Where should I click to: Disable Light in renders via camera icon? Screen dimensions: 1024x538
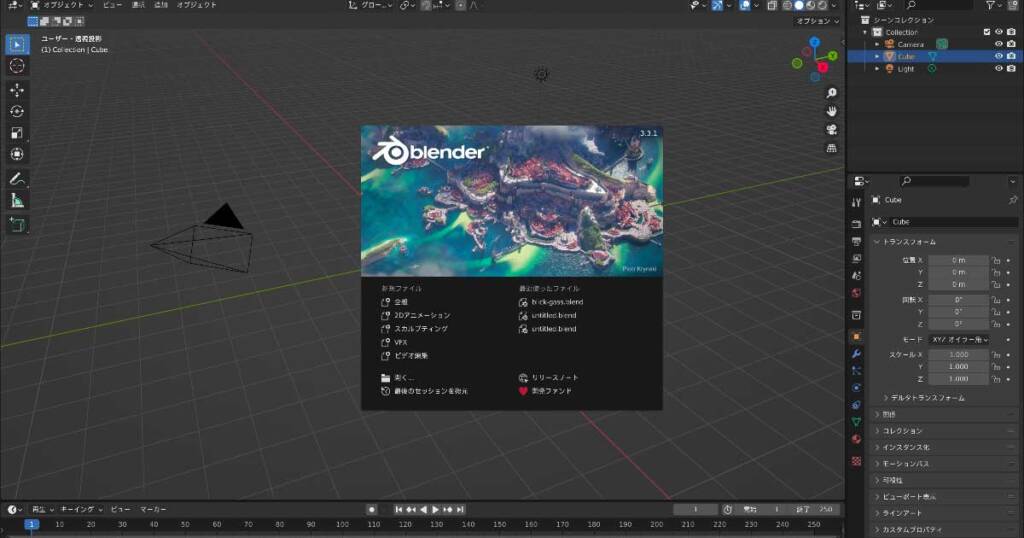coord(1011,69)
